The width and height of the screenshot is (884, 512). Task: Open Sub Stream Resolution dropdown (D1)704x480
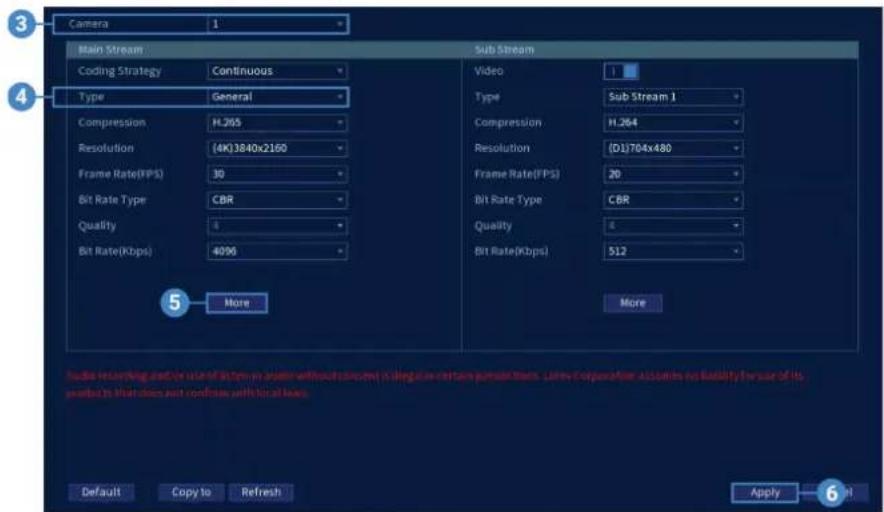pos(673,148)
